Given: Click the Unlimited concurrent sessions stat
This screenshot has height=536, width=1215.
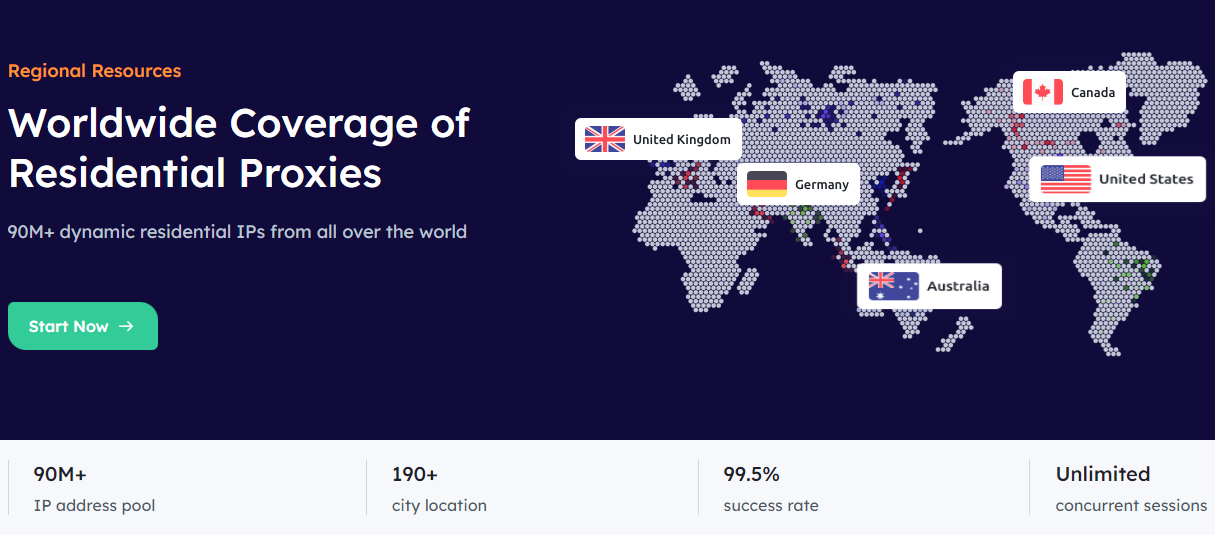Looking at the screenshot, I should click(x=1130, y=489).
